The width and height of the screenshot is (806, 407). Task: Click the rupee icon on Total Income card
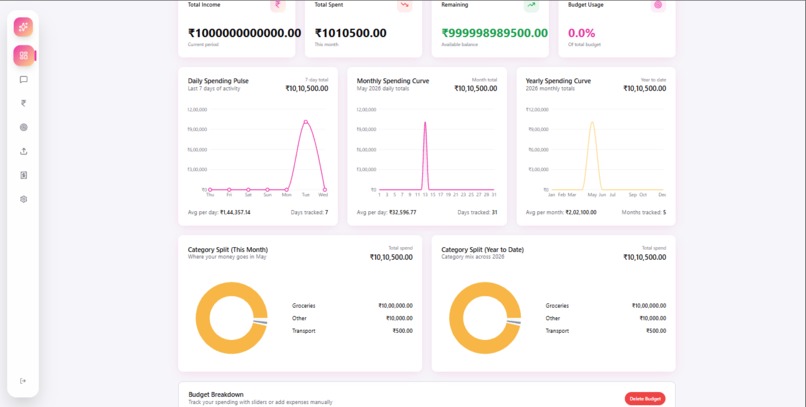click(278, 5)
